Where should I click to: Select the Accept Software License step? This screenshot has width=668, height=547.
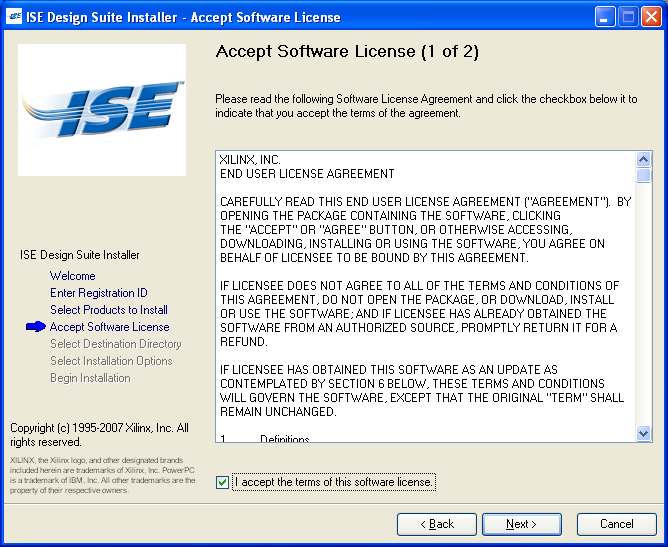[x=110, y=327]
